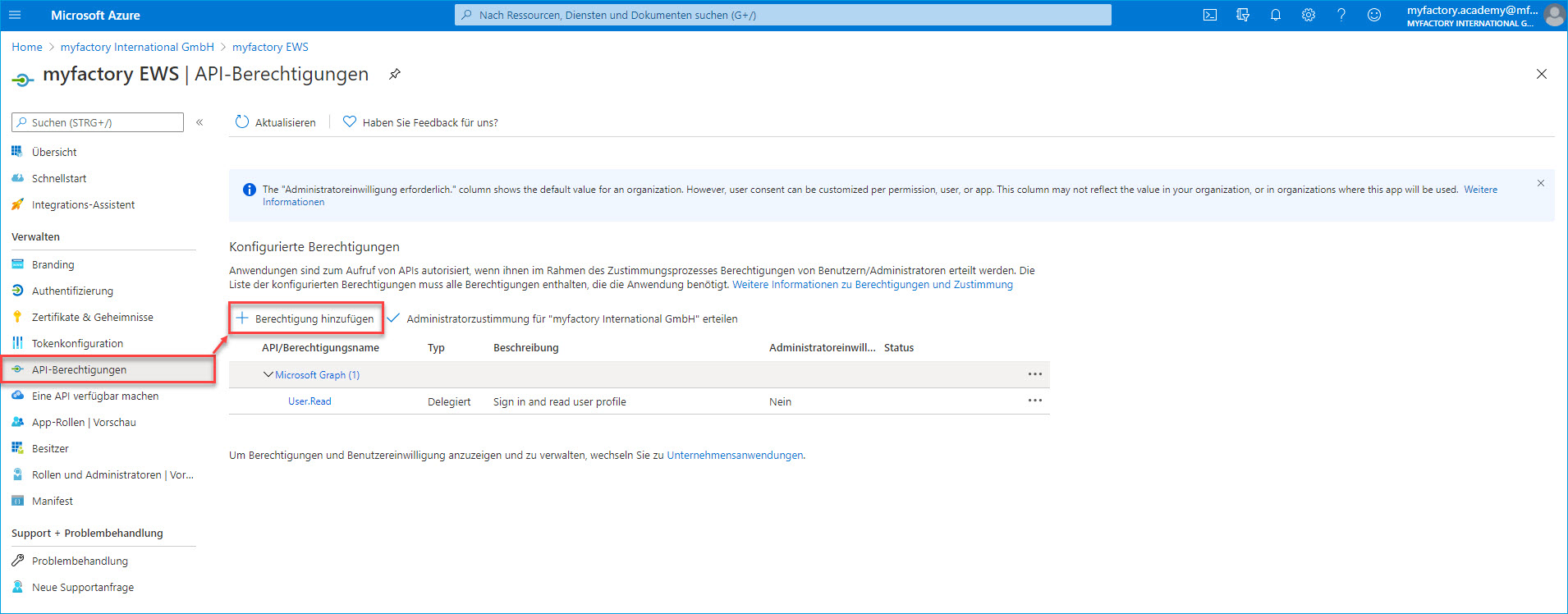Grant Administratorzustimmung for myfactory International GmbH
This screenshot has height=614, width=1568.
point(563,318)
